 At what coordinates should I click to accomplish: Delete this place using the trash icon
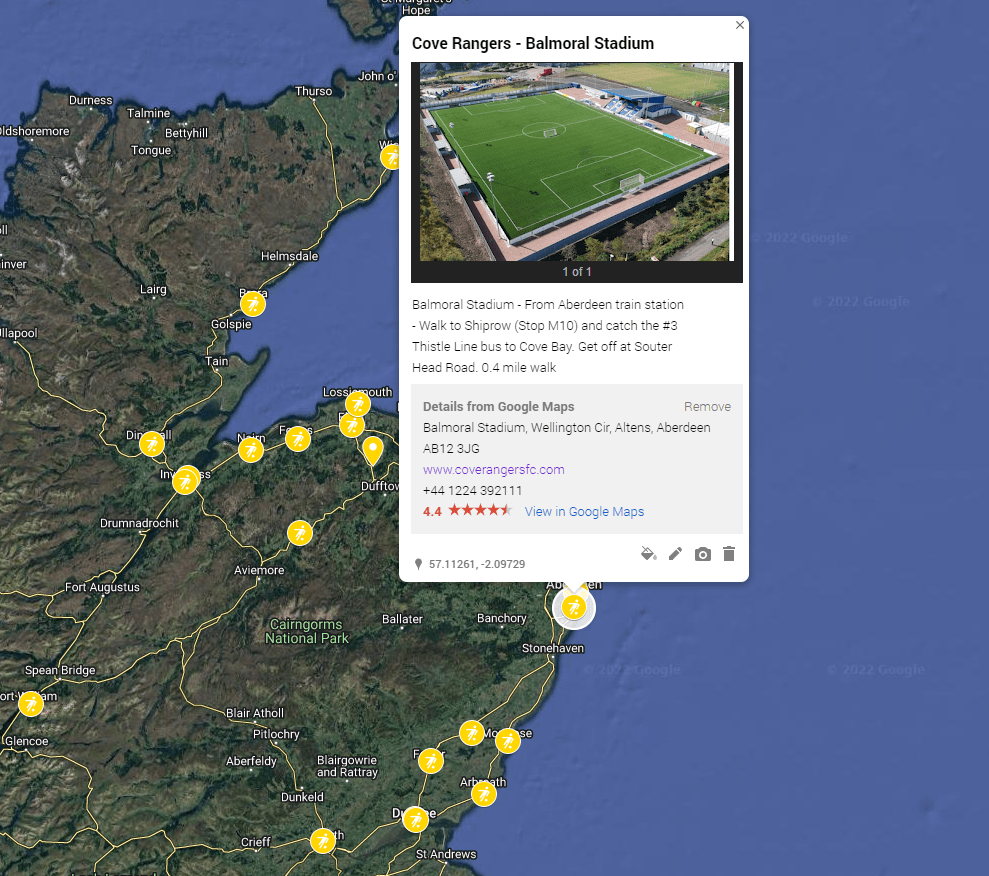coord(729,553)
